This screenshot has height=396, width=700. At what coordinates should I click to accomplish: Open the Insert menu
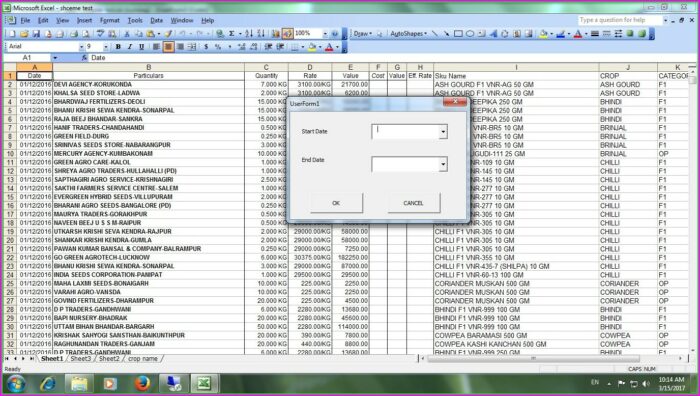point(84,20)
